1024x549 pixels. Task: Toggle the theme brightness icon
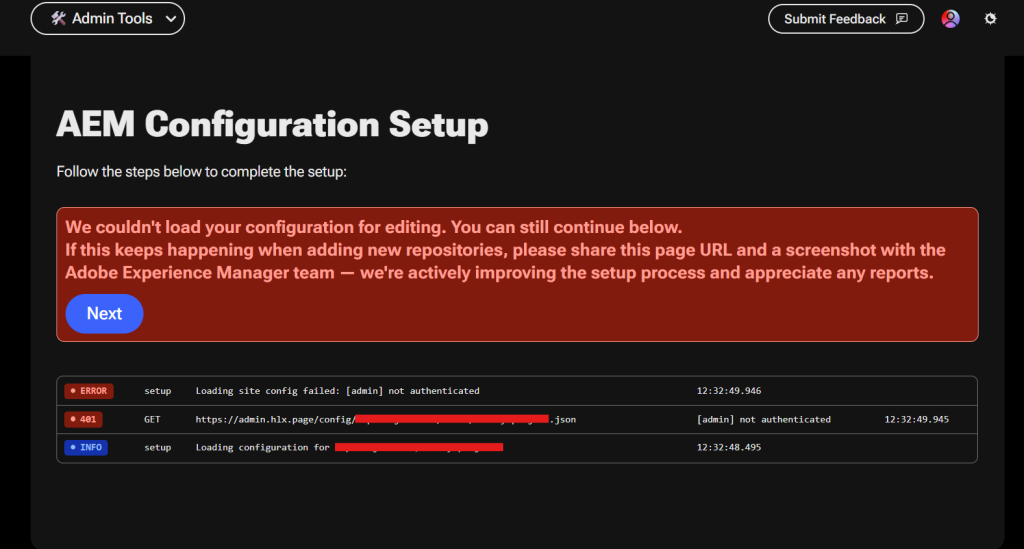(x=990, y=19)
